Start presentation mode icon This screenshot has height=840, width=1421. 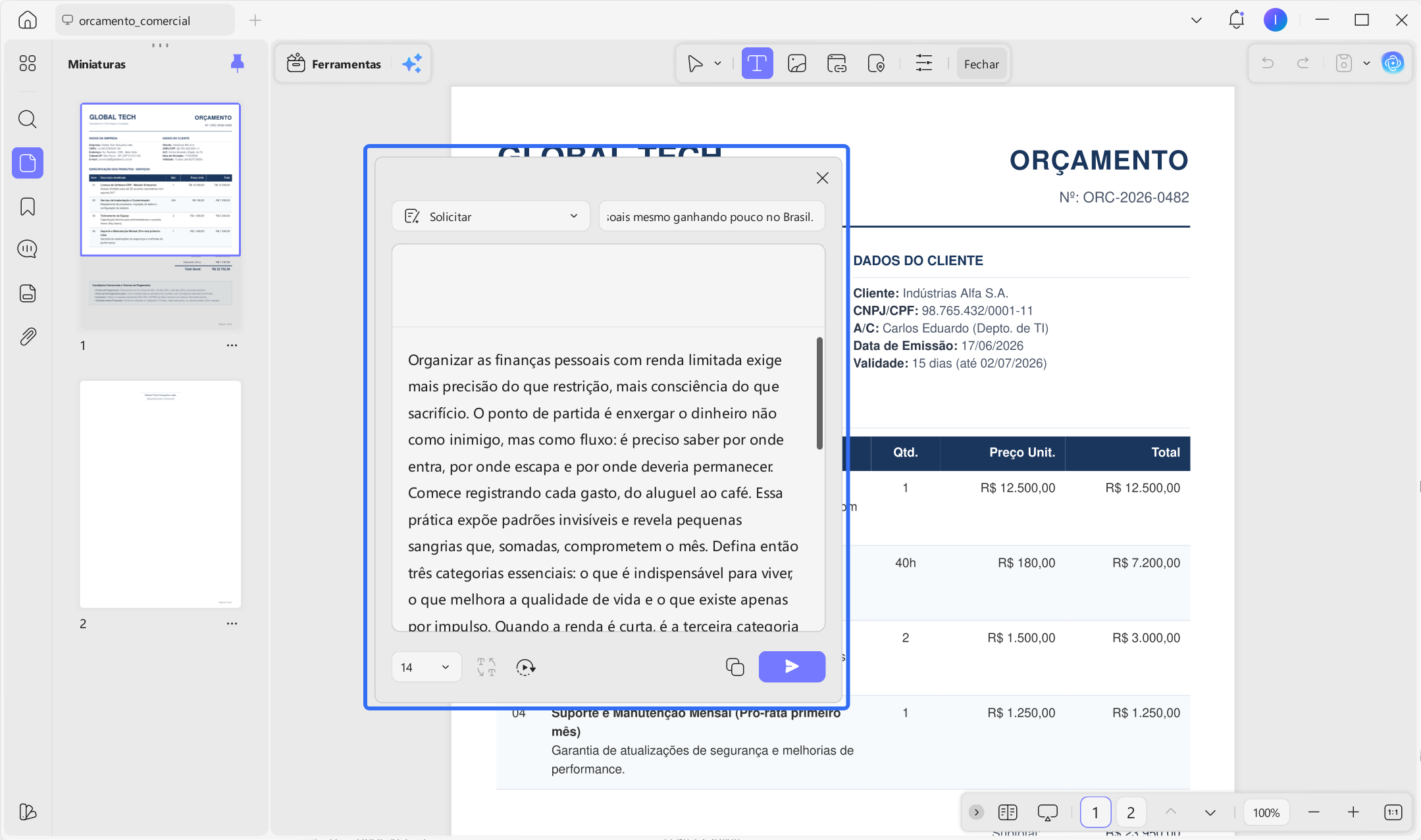[1047, 812]
